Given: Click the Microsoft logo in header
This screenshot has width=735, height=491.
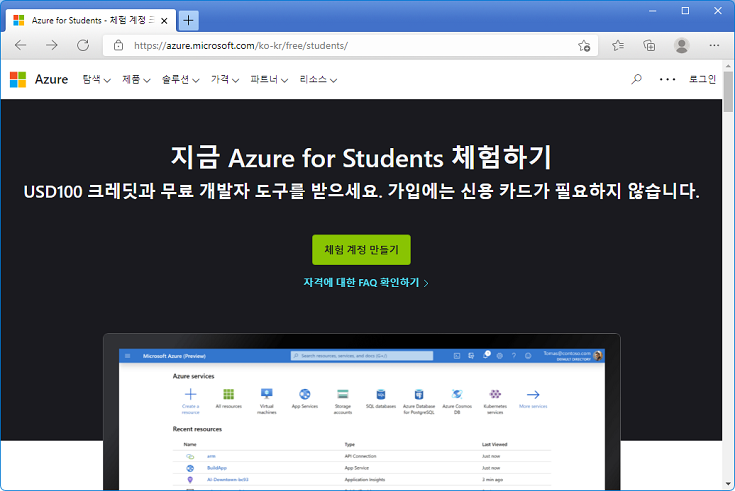Looking at the screenshot, I should click(x=18, y=79).
